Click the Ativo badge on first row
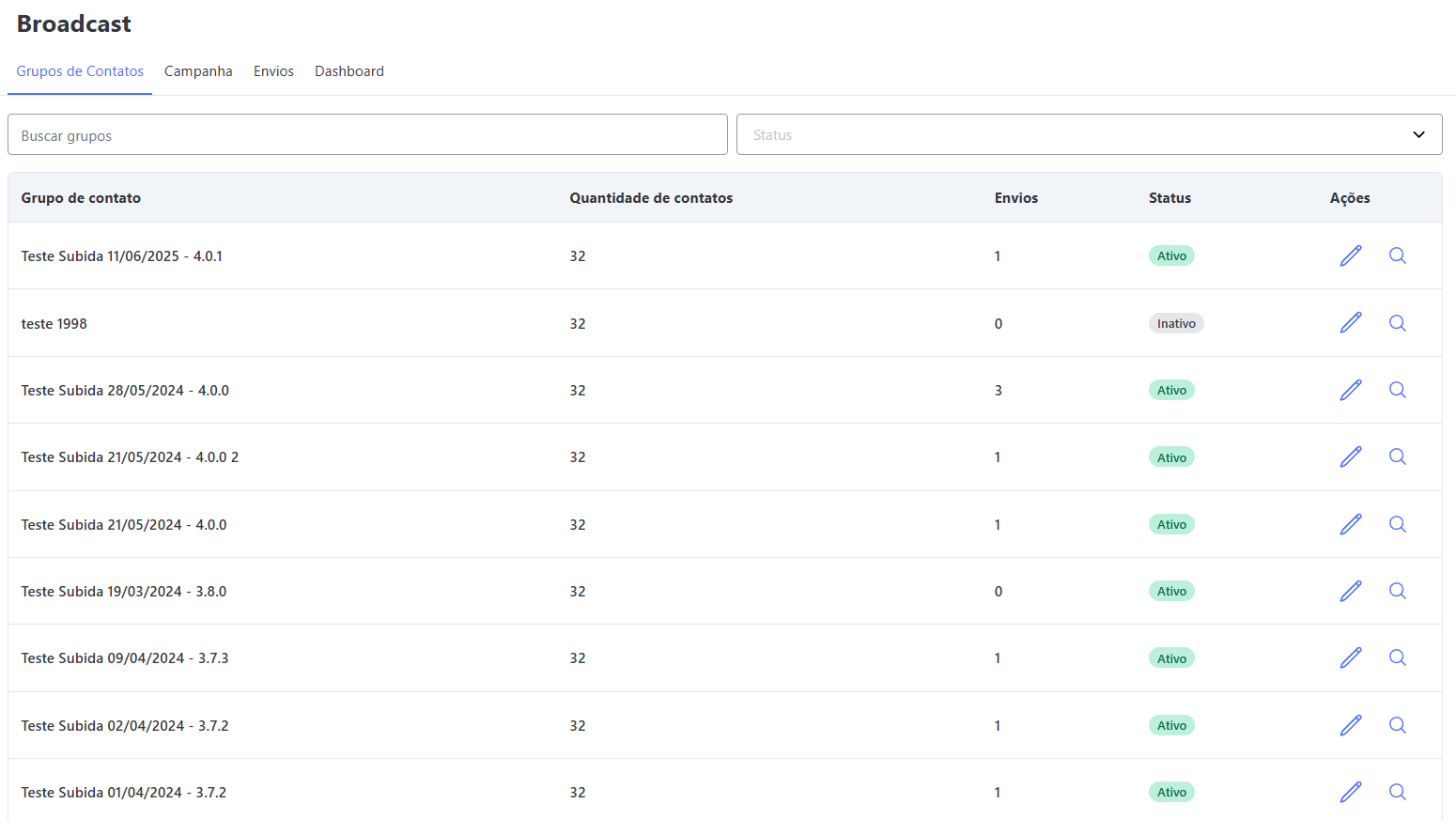Screen dimensions: 1456x835 click(x=1171, y=255)
